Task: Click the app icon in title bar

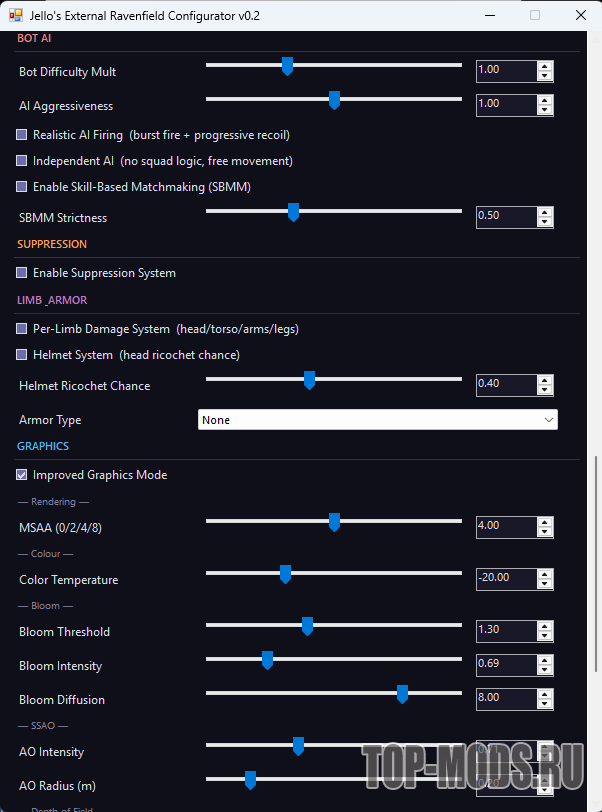Action: click(x=15, y=15)
